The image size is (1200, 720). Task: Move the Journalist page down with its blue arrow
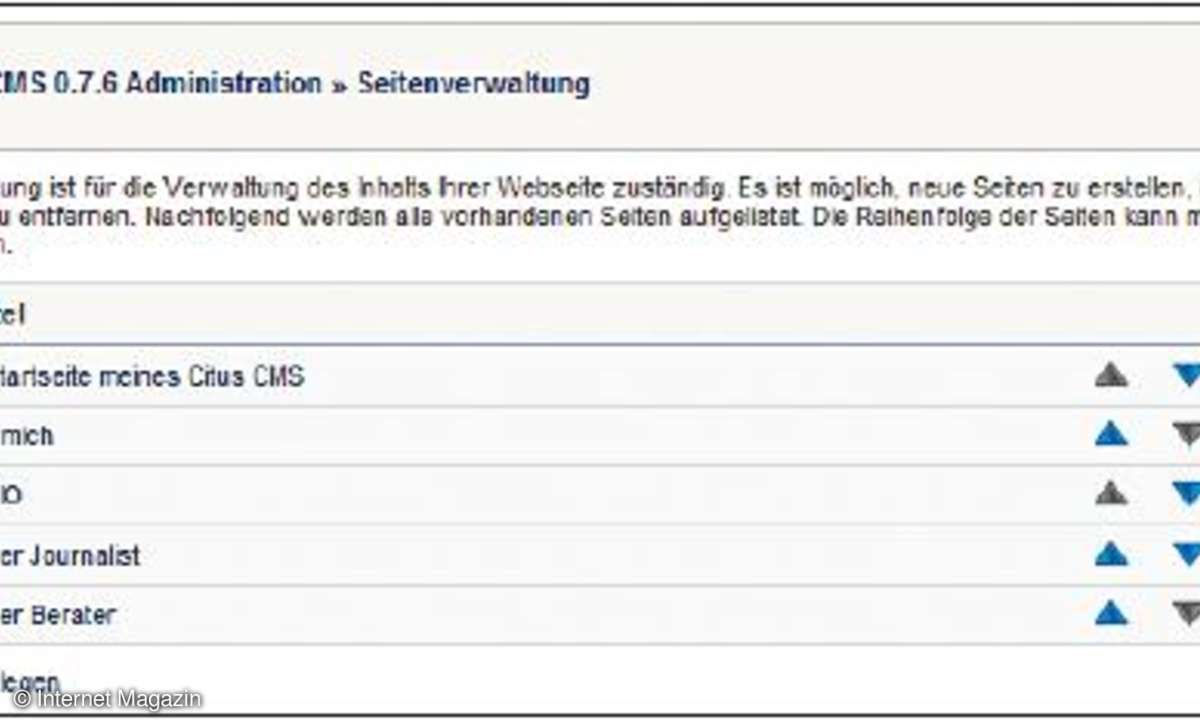[x=1186, y=554]
